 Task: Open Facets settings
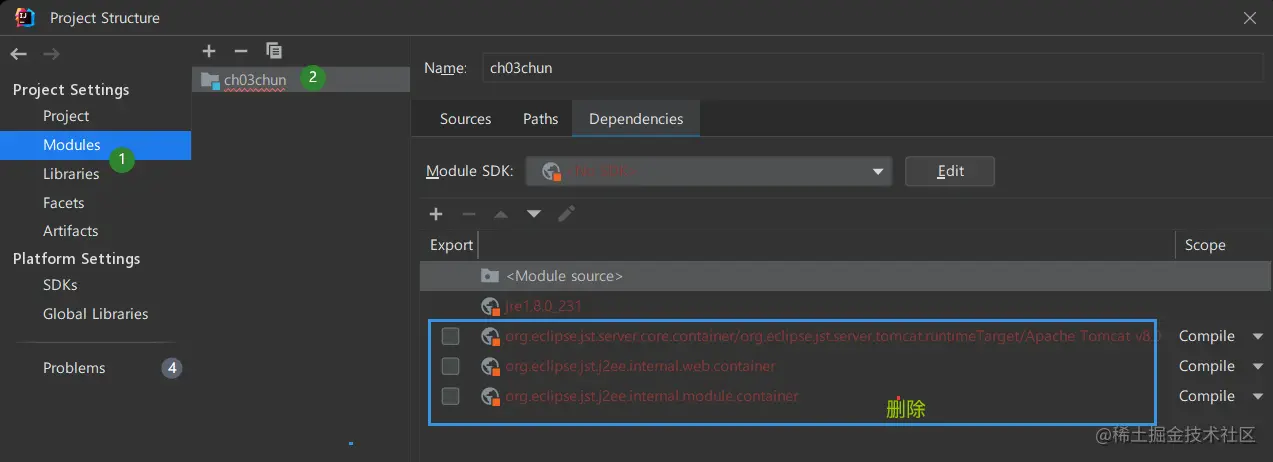click(63, 202)
